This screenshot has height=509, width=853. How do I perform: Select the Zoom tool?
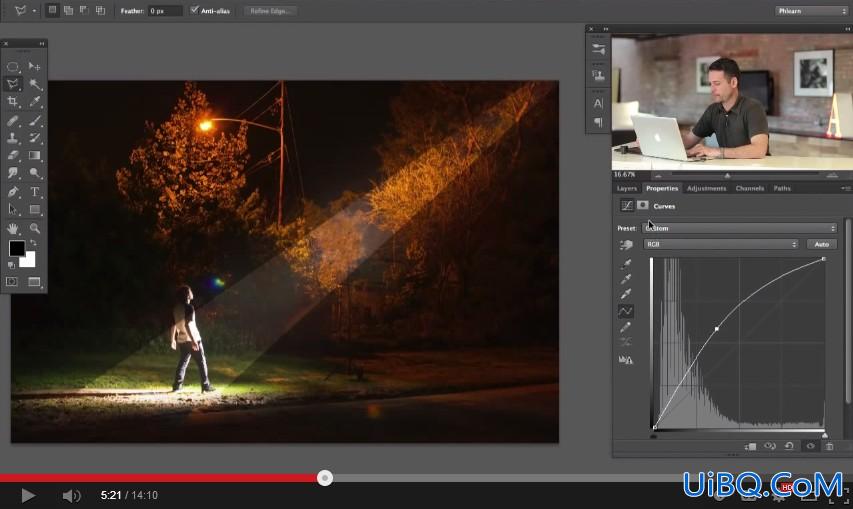point(34,228)
